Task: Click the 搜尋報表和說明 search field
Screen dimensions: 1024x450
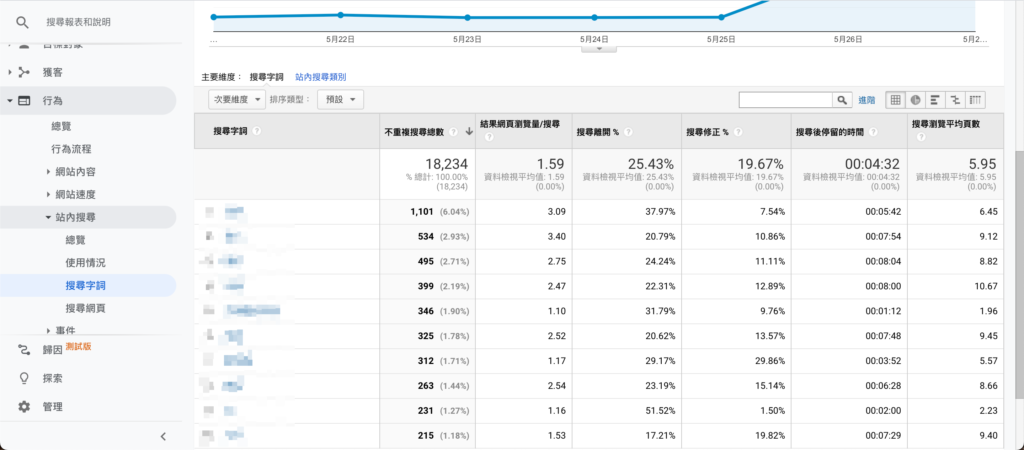Action: pyautogui.click(x=78, y=22)
